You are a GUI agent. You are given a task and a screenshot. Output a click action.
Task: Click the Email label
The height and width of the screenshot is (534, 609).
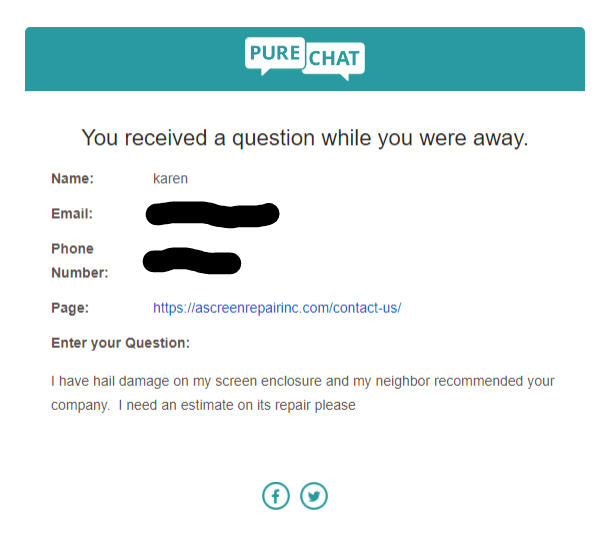click(x=72, y=214)
